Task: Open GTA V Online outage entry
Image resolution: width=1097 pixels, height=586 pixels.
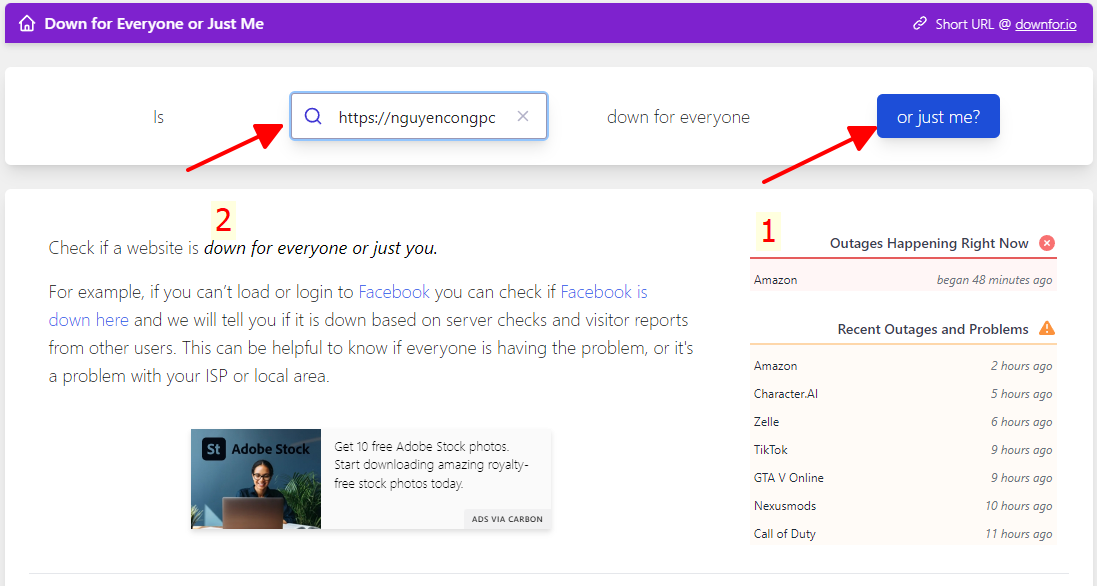Action: coord(903,478)
